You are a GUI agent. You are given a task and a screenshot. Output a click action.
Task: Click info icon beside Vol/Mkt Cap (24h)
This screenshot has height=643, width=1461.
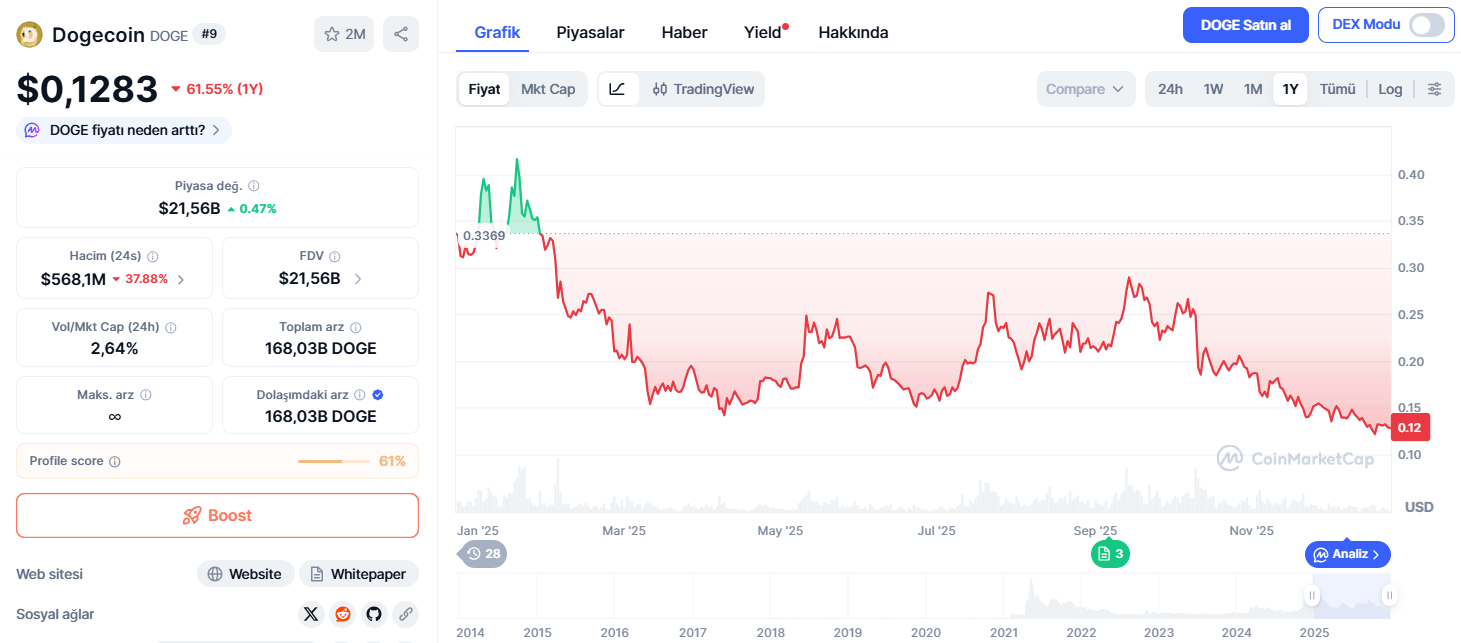coord(170,327)
